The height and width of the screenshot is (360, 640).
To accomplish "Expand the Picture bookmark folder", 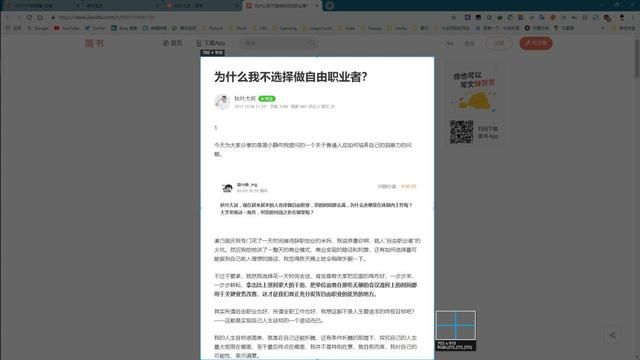I will (213, 28).
